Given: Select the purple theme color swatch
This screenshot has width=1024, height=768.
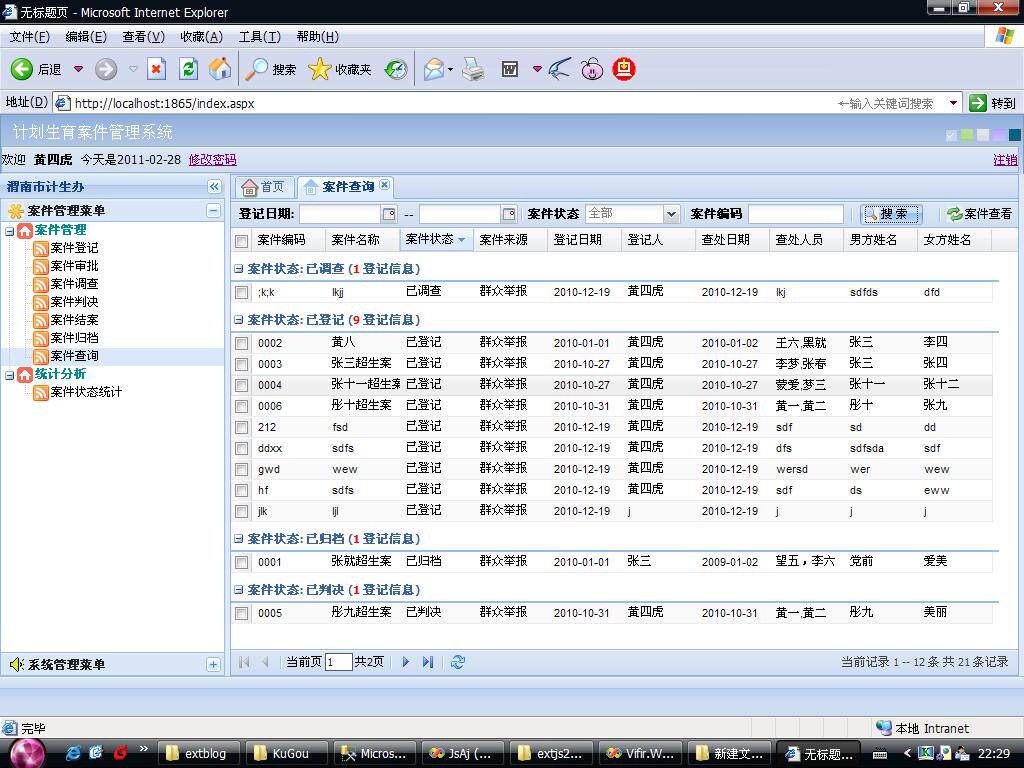Looking at the screenshot, I should tap(999, 135).
